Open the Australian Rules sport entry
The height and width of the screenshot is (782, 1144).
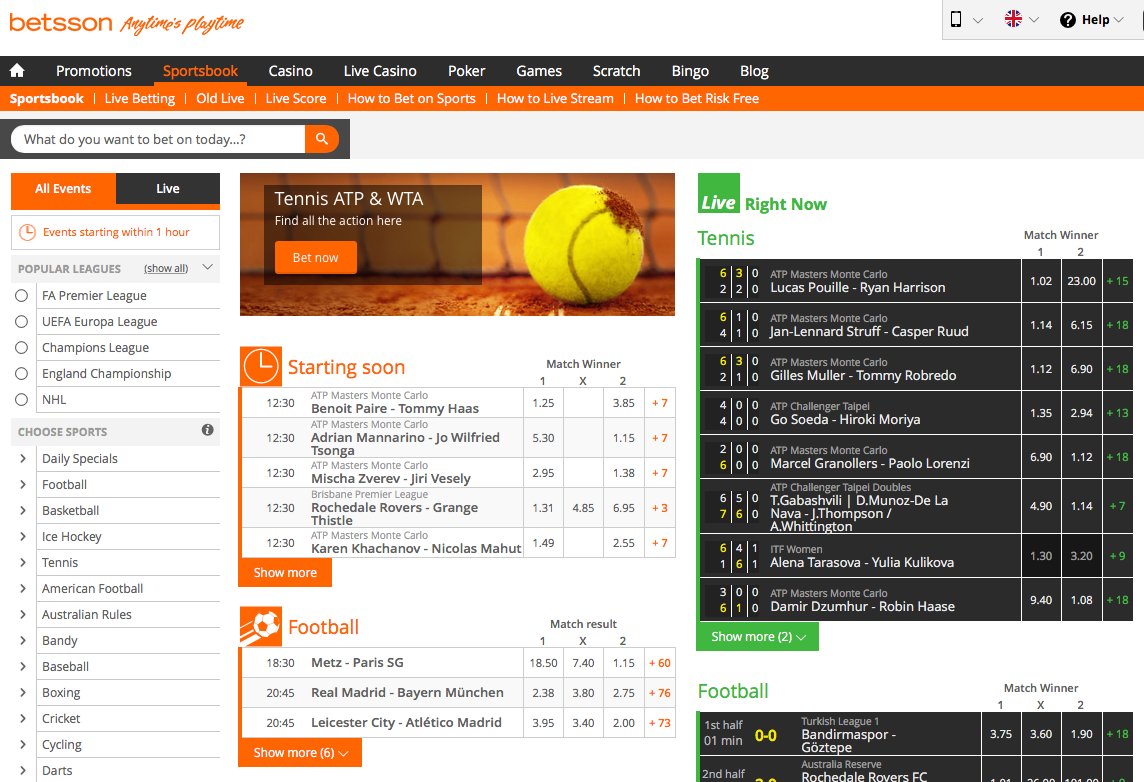coord(87,614)
